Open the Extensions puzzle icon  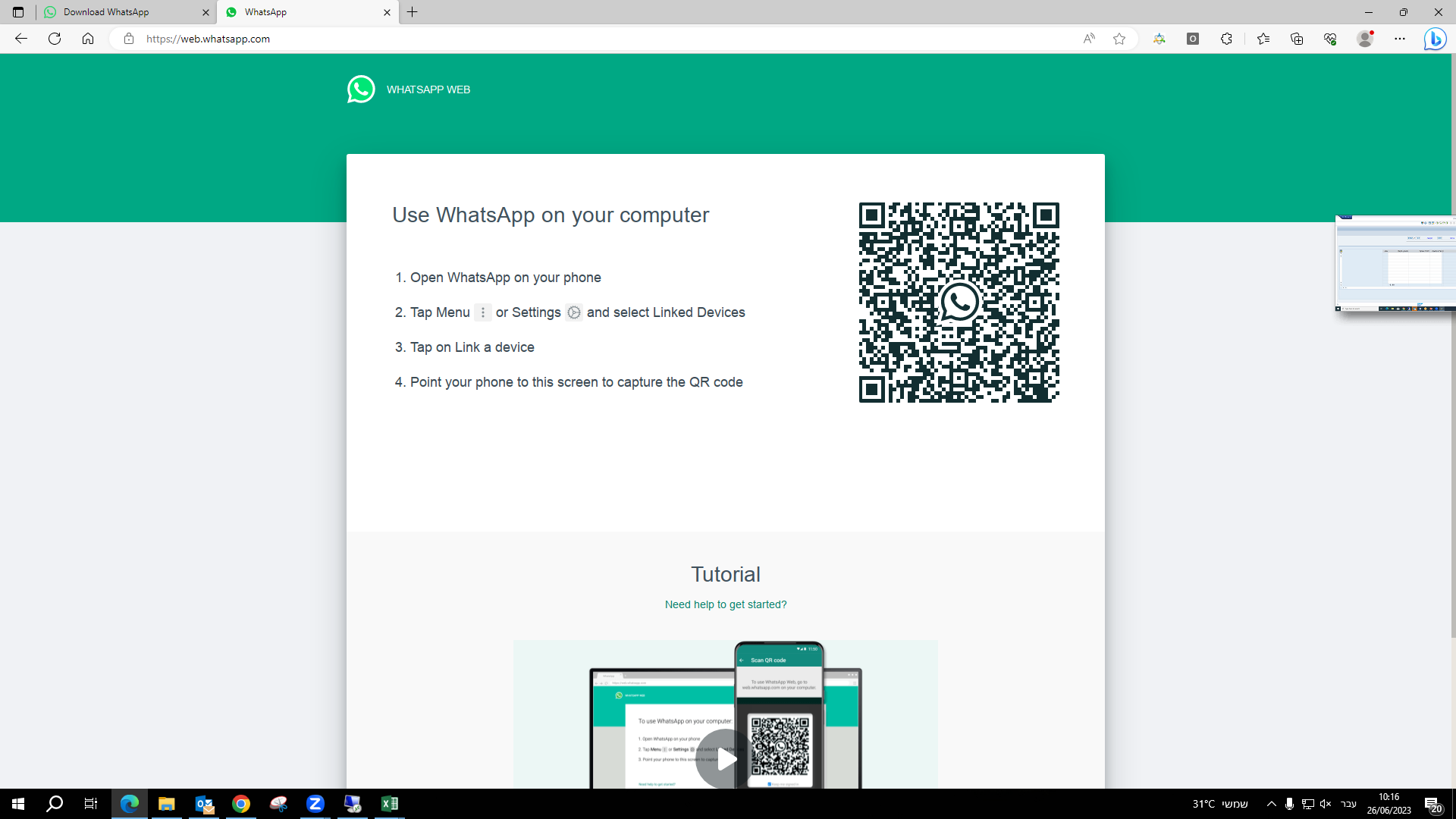tap(1226, 39)
